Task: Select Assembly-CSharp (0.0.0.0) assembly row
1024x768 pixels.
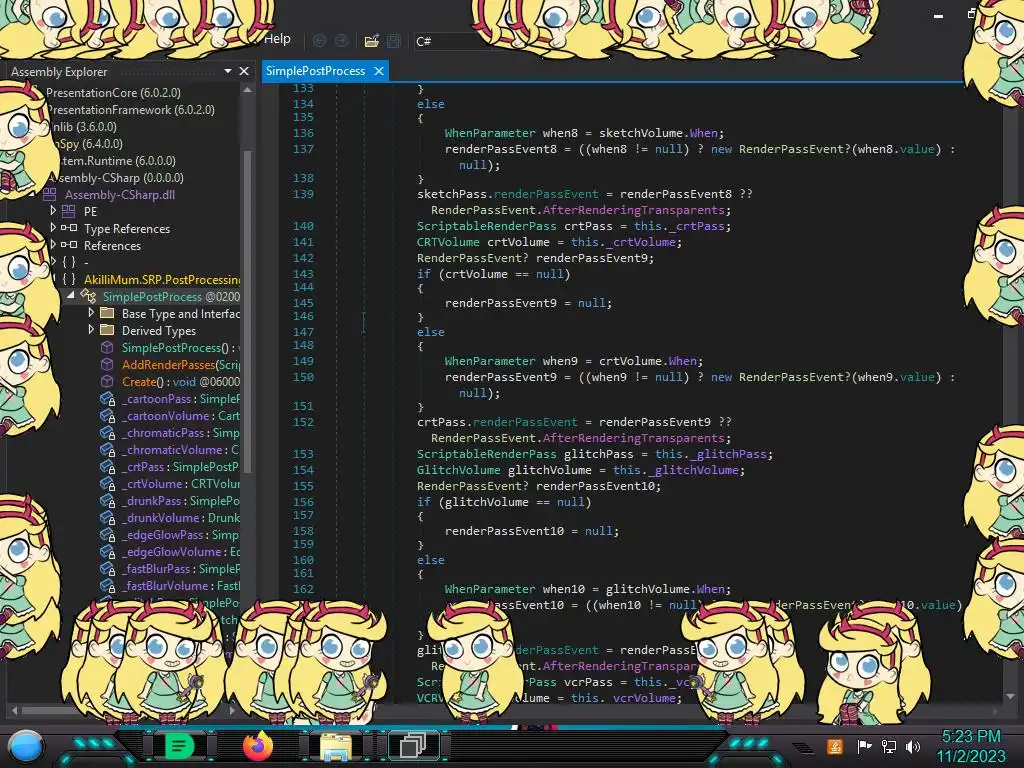Action: tap(118, 178)
